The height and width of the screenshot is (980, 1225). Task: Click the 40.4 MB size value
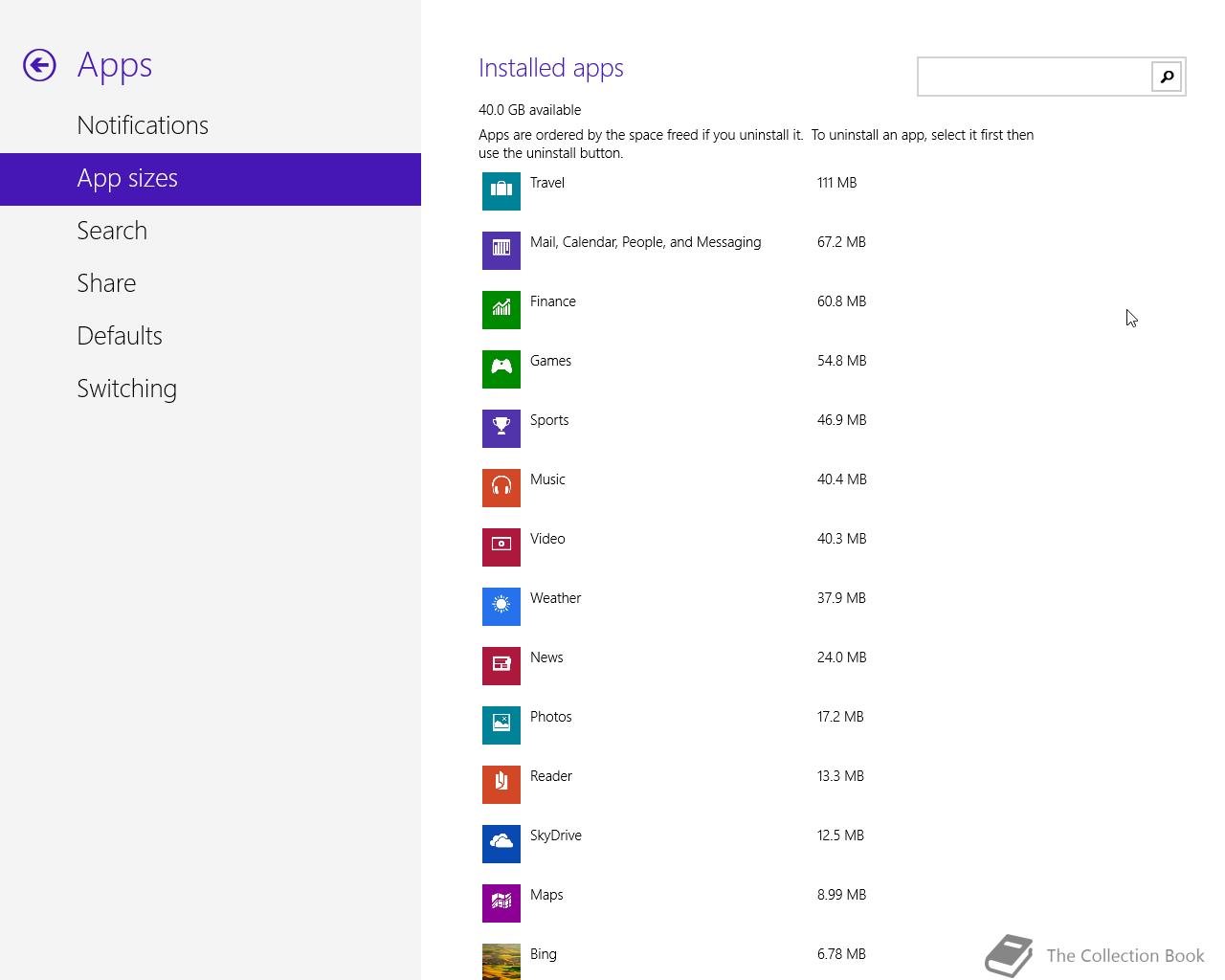coord(842,479)
